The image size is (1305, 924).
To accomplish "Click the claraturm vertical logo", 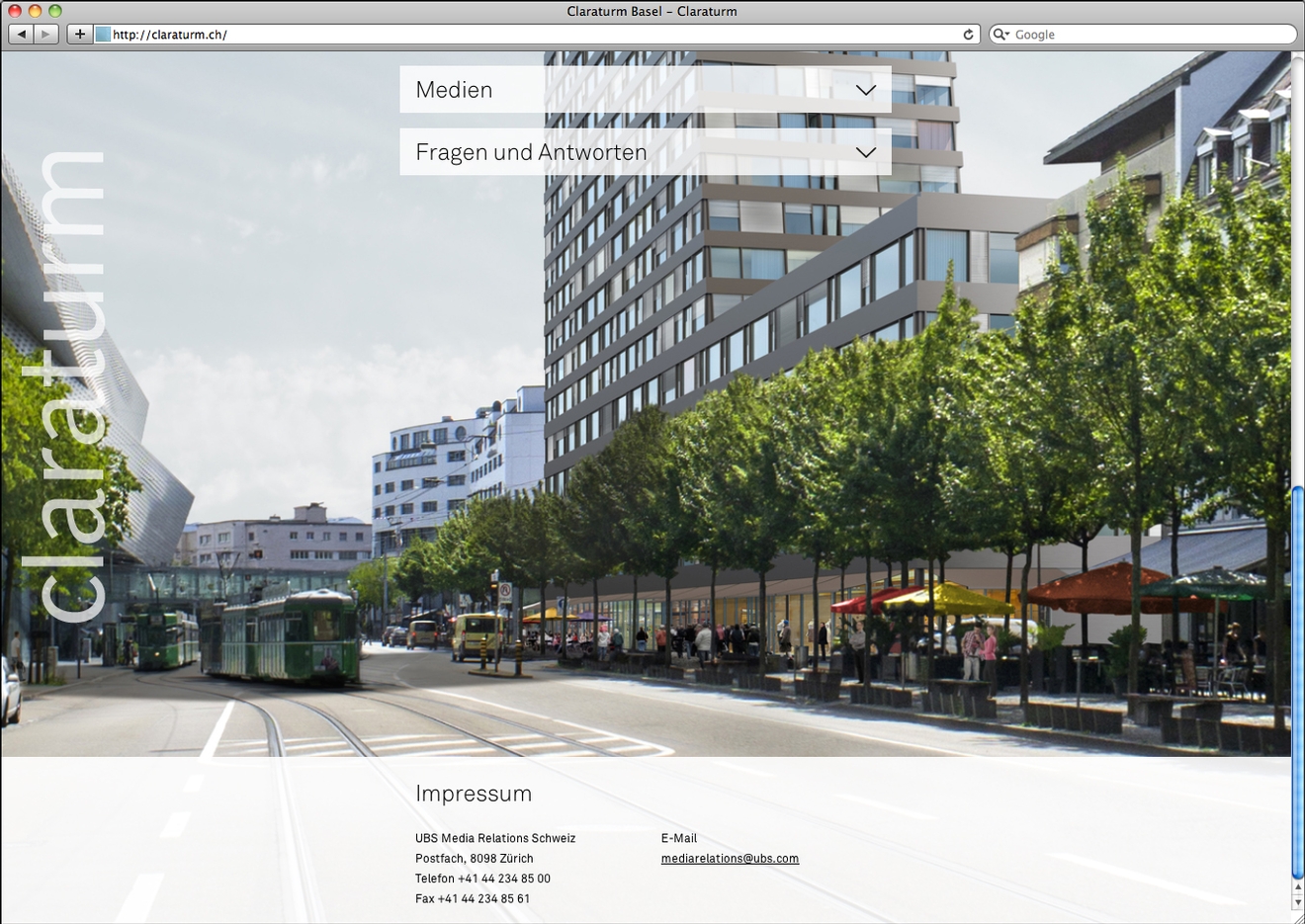I will 71,387.
